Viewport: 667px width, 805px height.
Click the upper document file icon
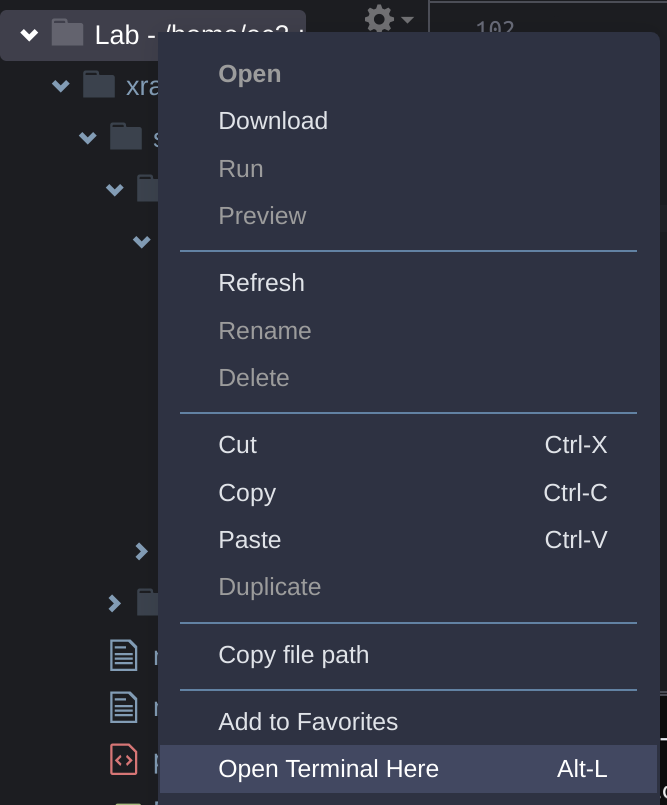[x=123, y=656]
